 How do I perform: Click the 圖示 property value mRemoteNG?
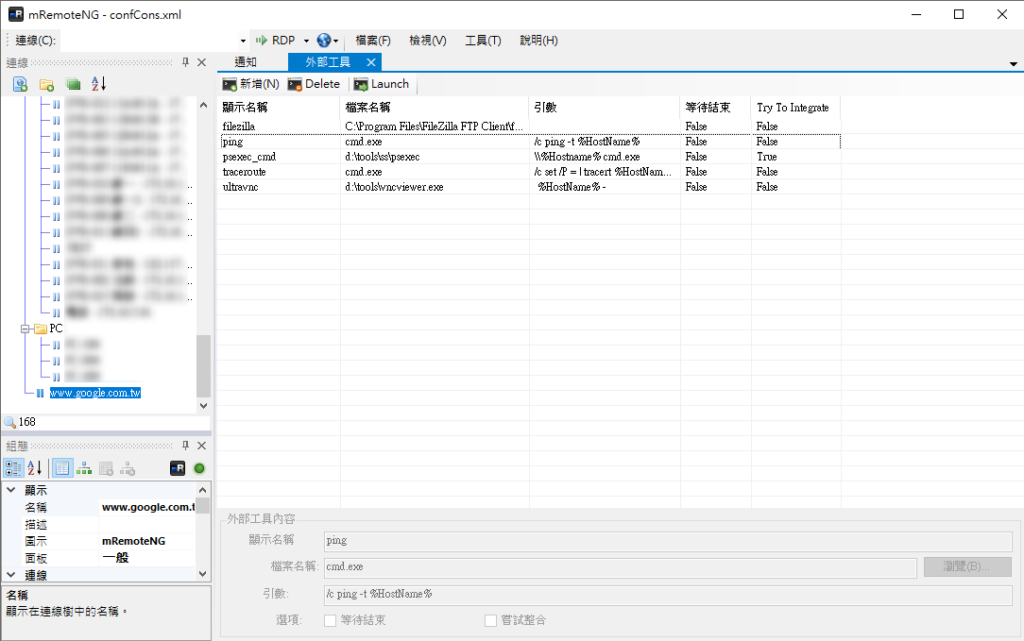tap(148, 541)
